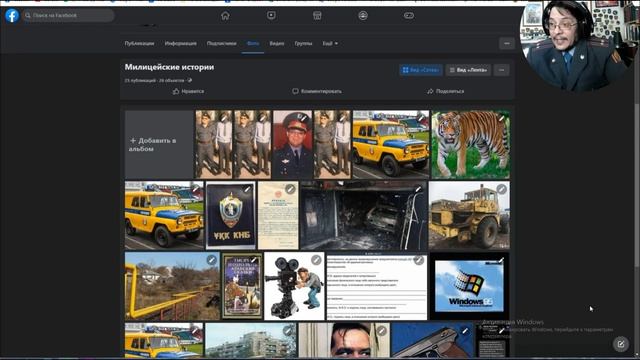
Task: Edit pencil on apartment building photo
Action: pos(288,331)
